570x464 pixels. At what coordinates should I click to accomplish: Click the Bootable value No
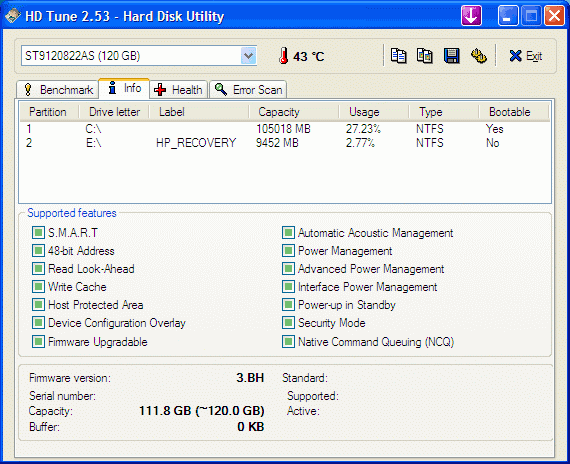click(x=493, y=143)
